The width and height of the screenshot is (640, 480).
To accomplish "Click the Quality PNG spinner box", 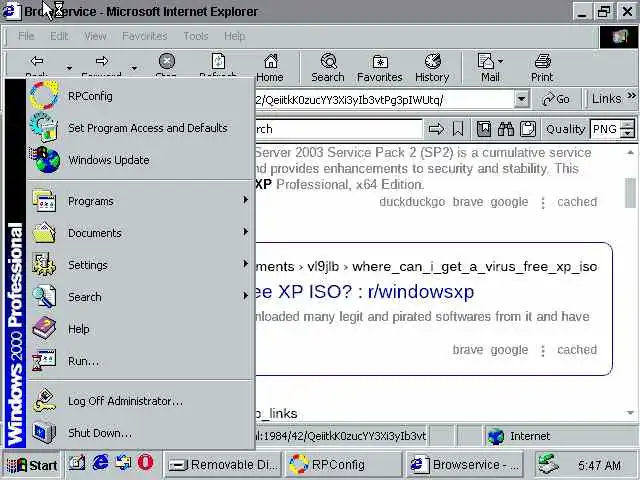I will tap(612, 129).
